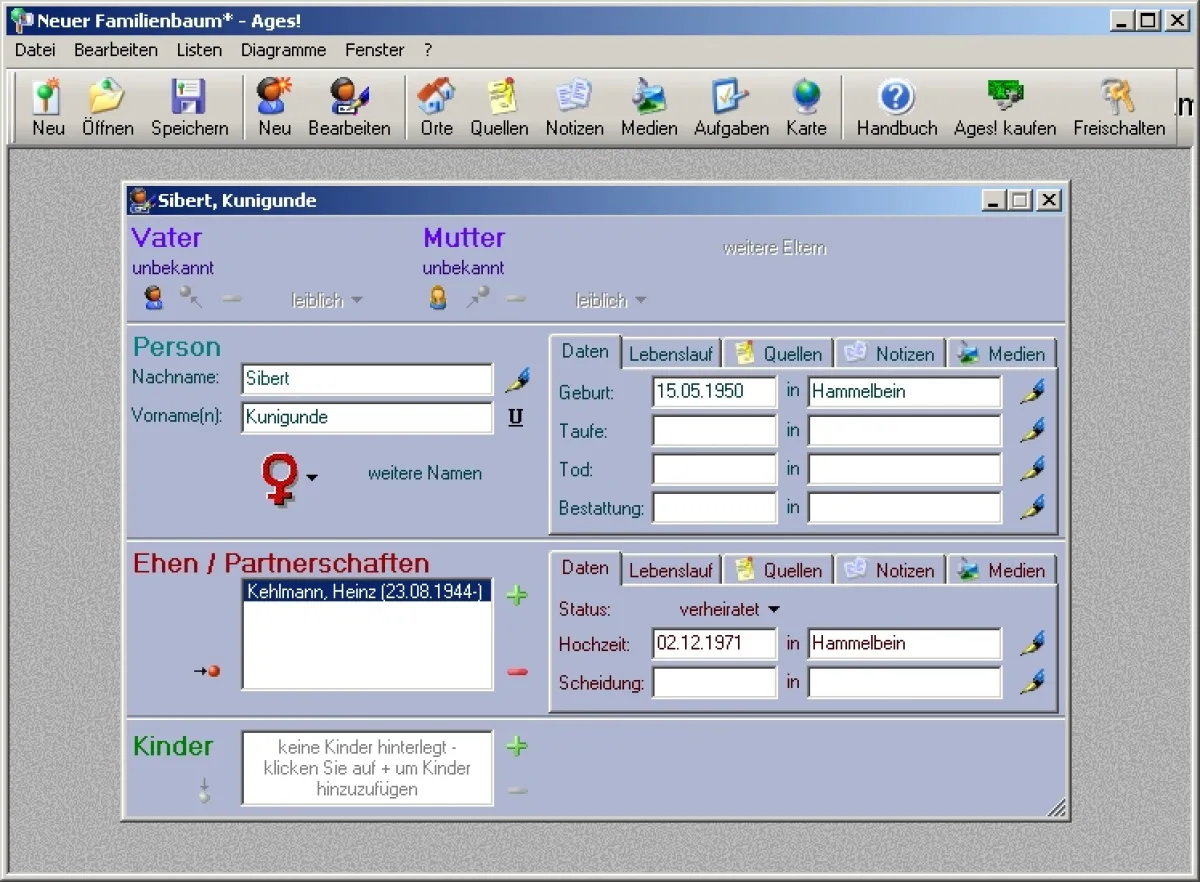
Task: Open the gender symbol dropdown arrow
Action: coord(312,478)
